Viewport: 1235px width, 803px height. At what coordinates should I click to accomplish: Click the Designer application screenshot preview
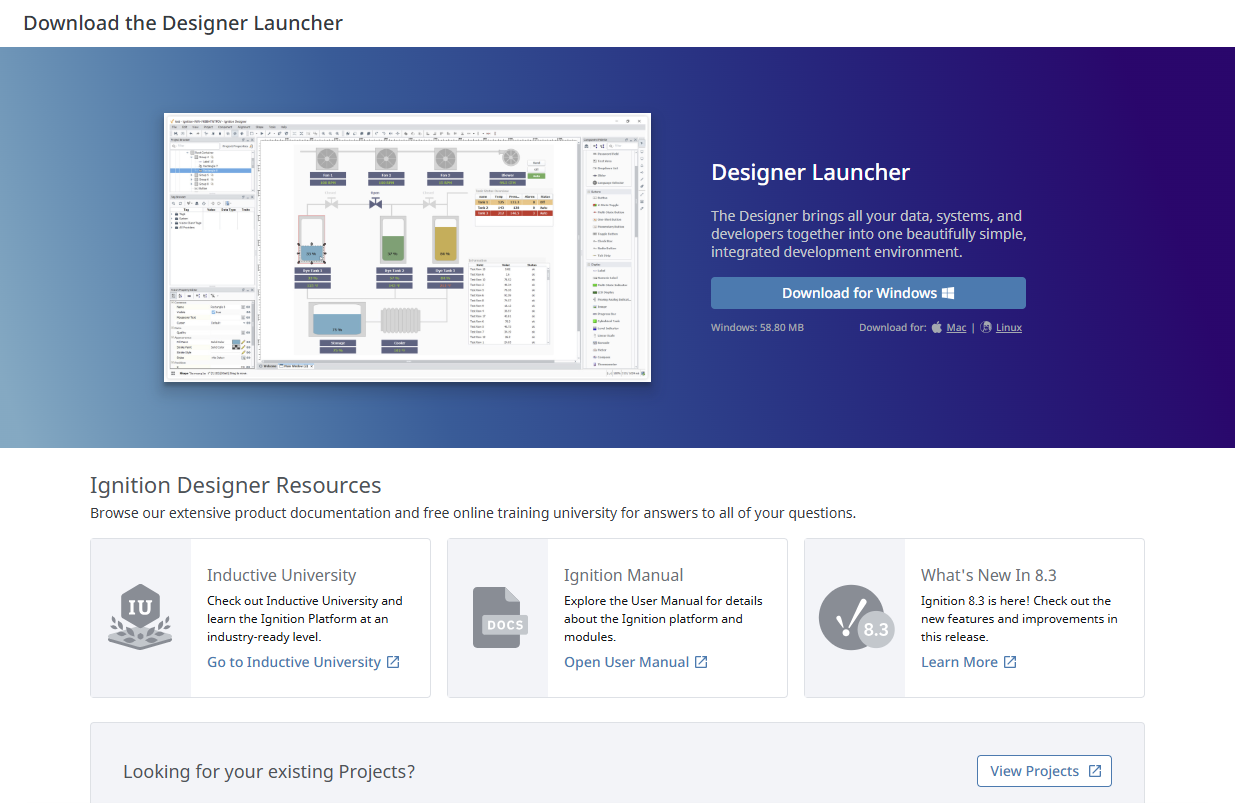[407, 247]
